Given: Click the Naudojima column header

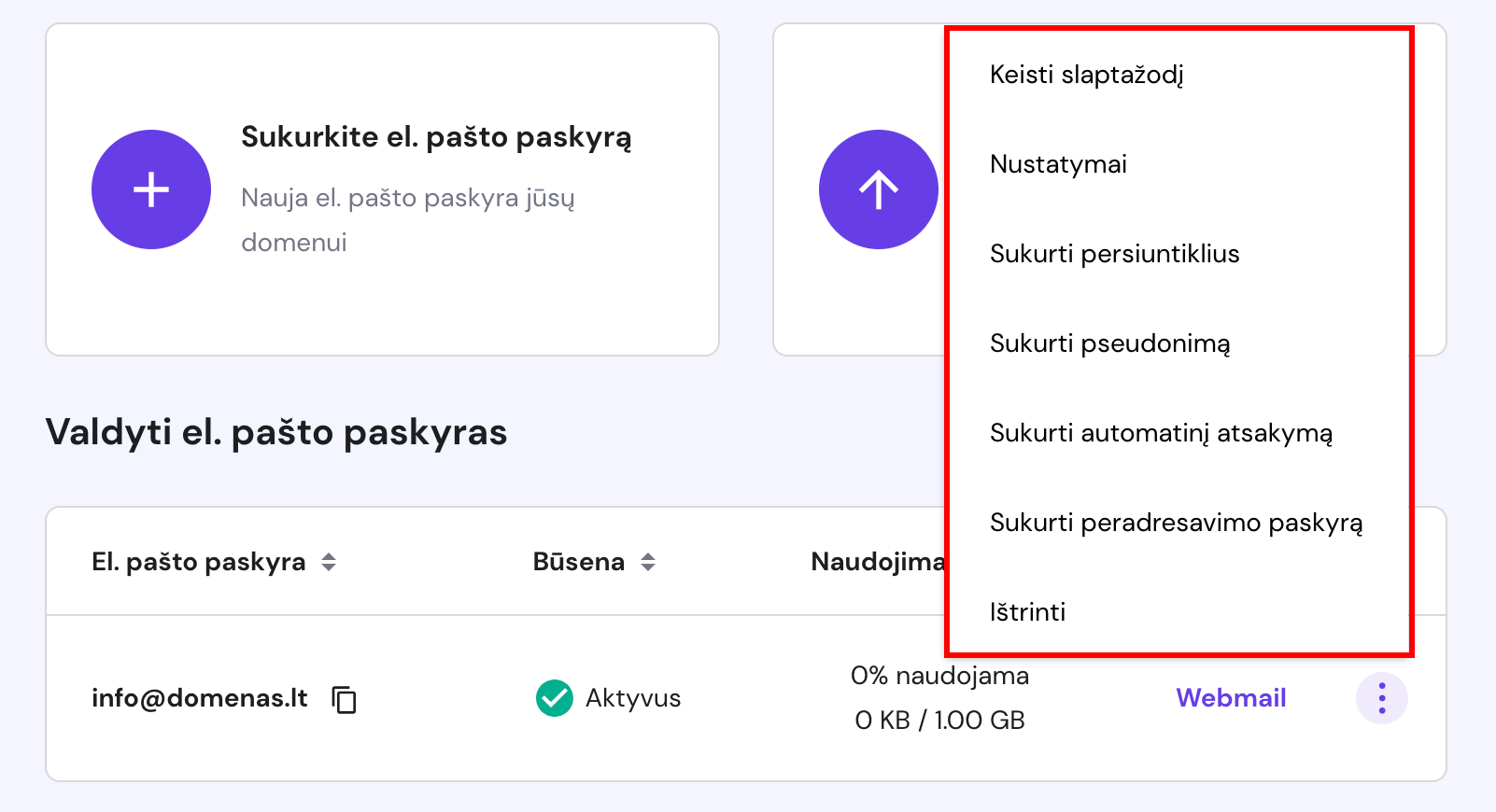Looking at the screenshot, I should 878,562.
